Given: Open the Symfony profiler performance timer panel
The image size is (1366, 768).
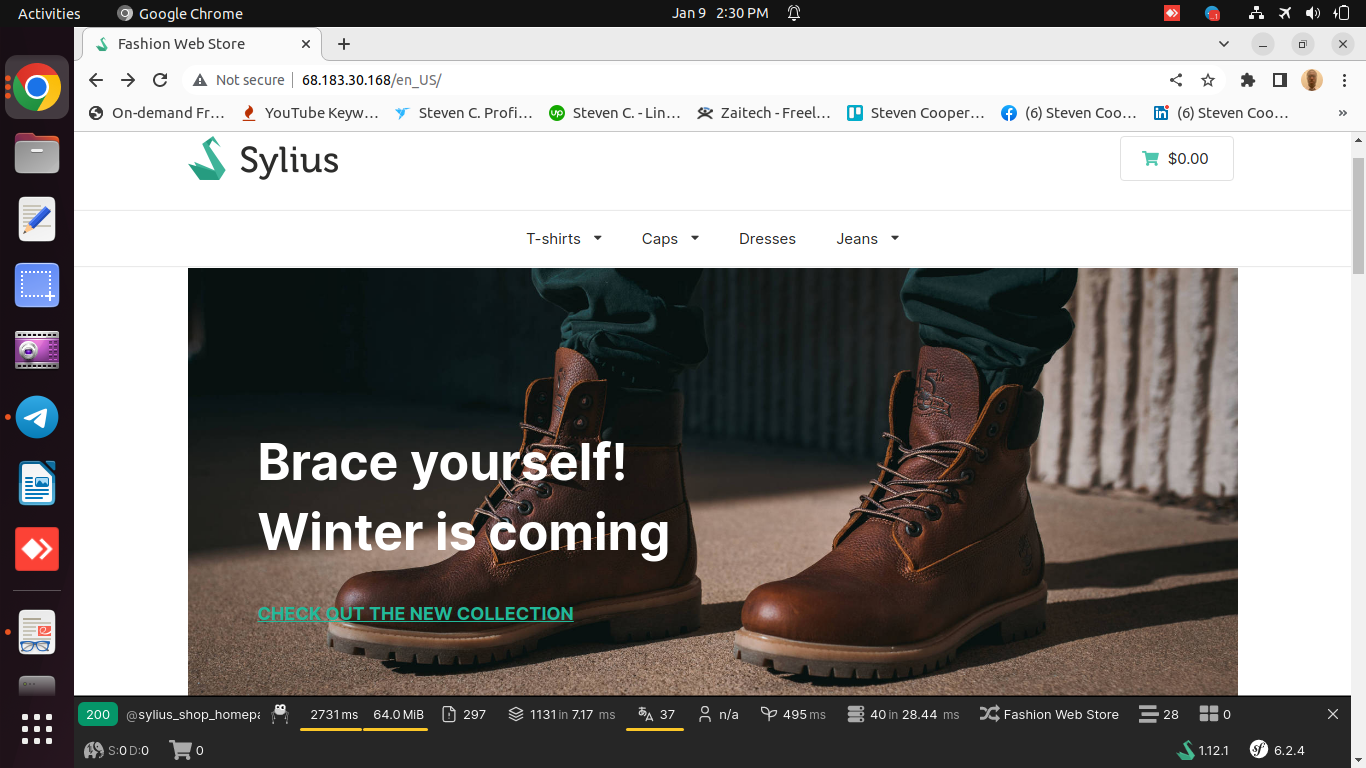Looking at the screenshot, I should (331, 714).
